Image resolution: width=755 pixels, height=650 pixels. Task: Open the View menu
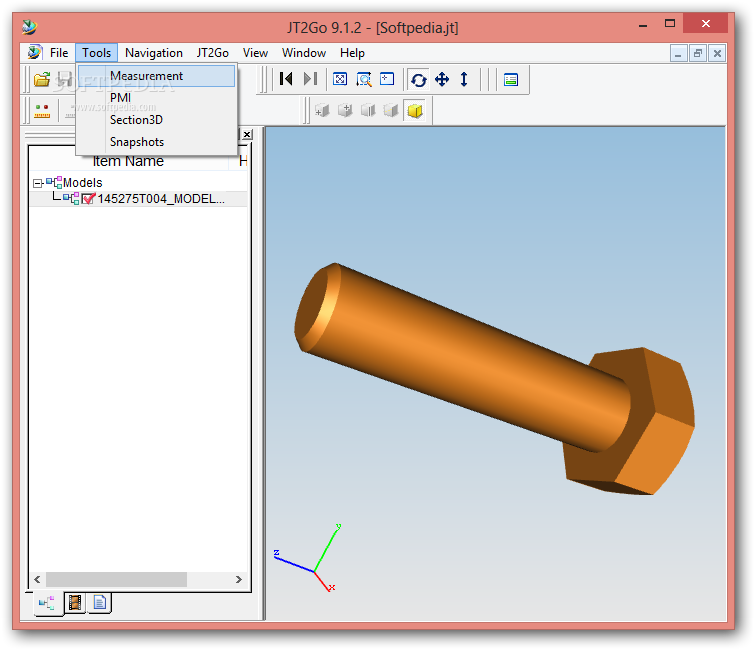tap(255, 52)
